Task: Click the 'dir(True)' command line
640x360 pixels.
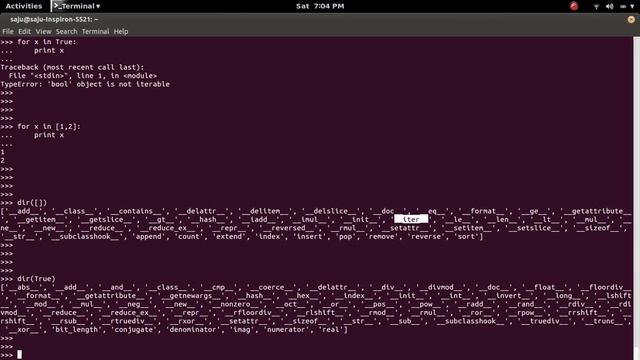Action: (x=36, y=279)
